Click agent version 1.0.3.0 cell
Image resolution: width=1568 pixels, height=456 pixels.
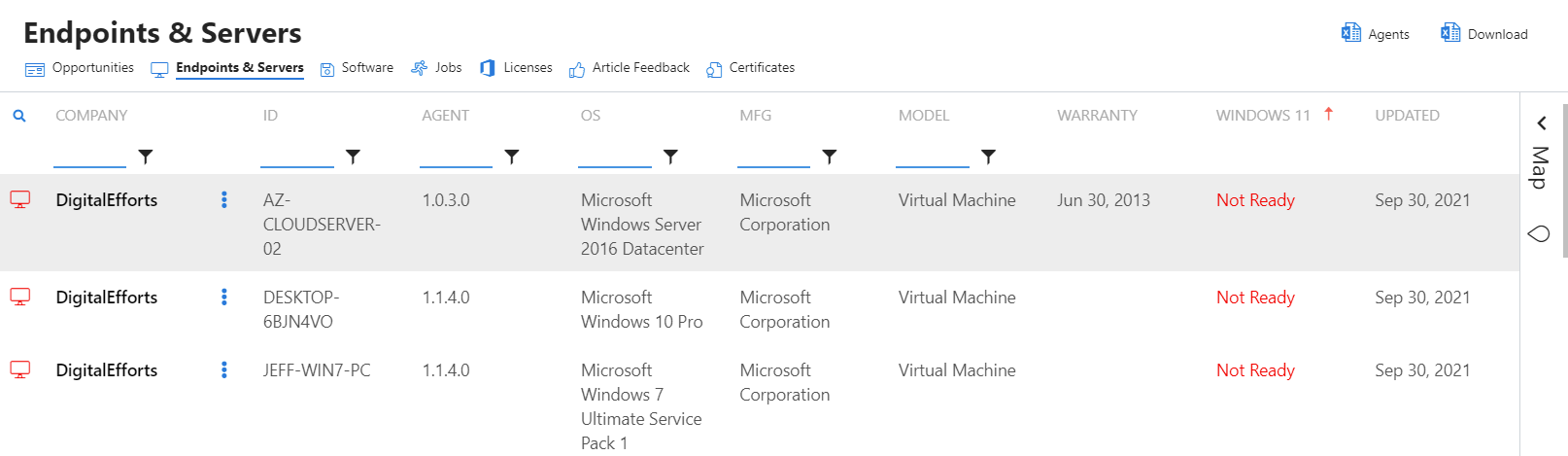[446, 200]
